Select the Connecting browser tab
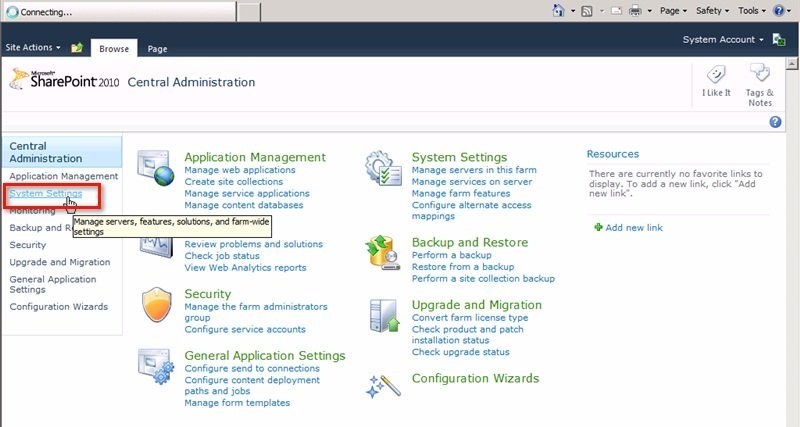The width and height of the screenshot is (800, 427). pyautogui.click(x=119, y=12)
